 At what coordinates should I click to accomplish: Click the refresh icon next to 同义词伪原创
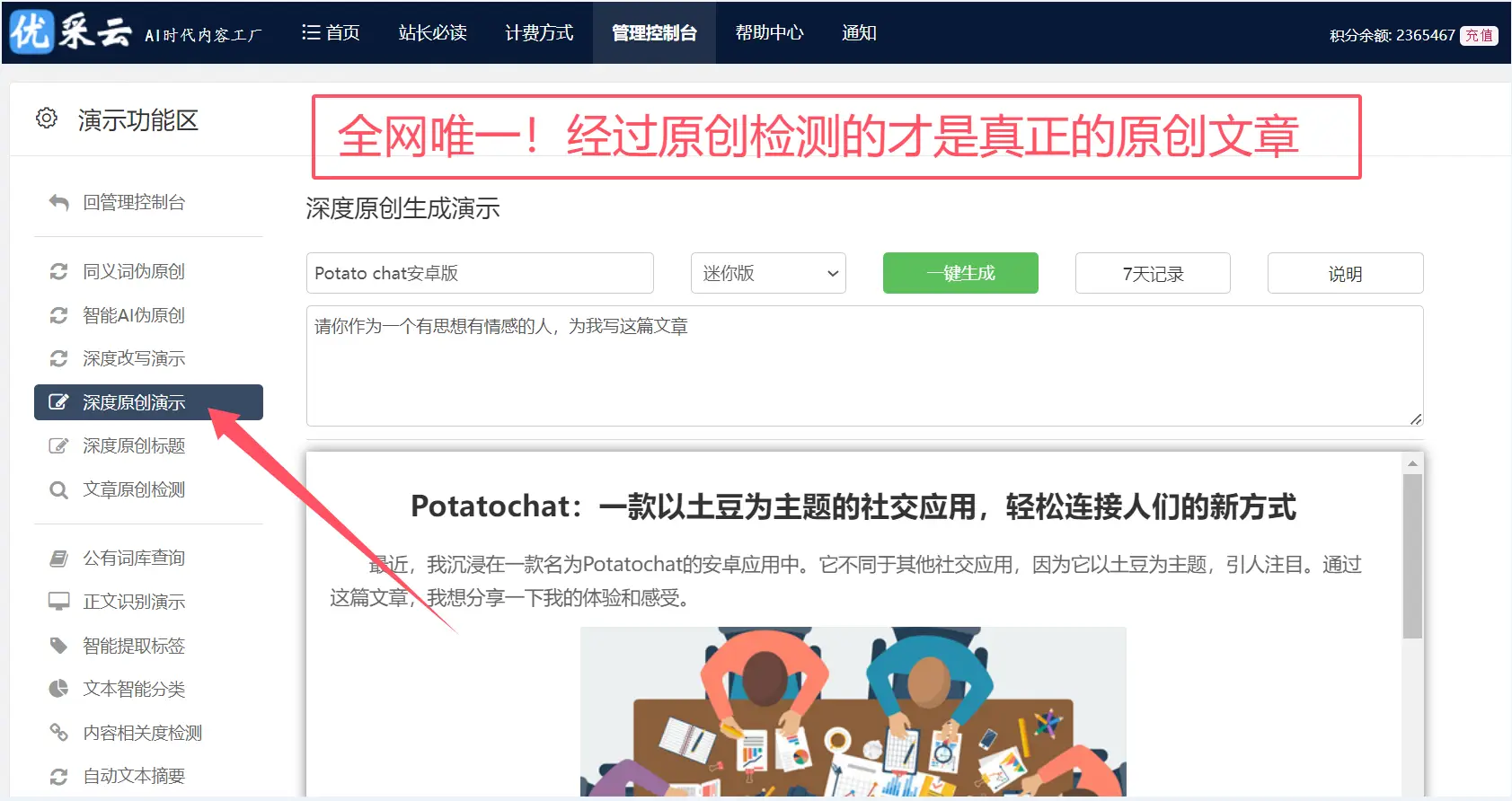(x=58, y=271)
